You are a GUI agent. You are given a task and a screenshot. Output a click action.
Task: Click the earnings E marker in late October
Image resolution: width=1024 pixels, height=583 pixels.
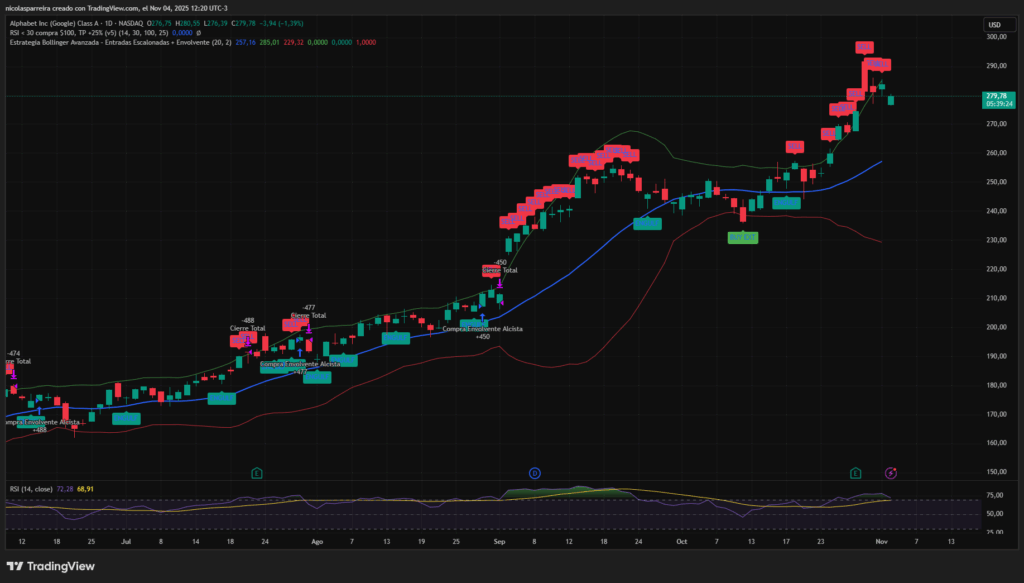tap(855, 472)
